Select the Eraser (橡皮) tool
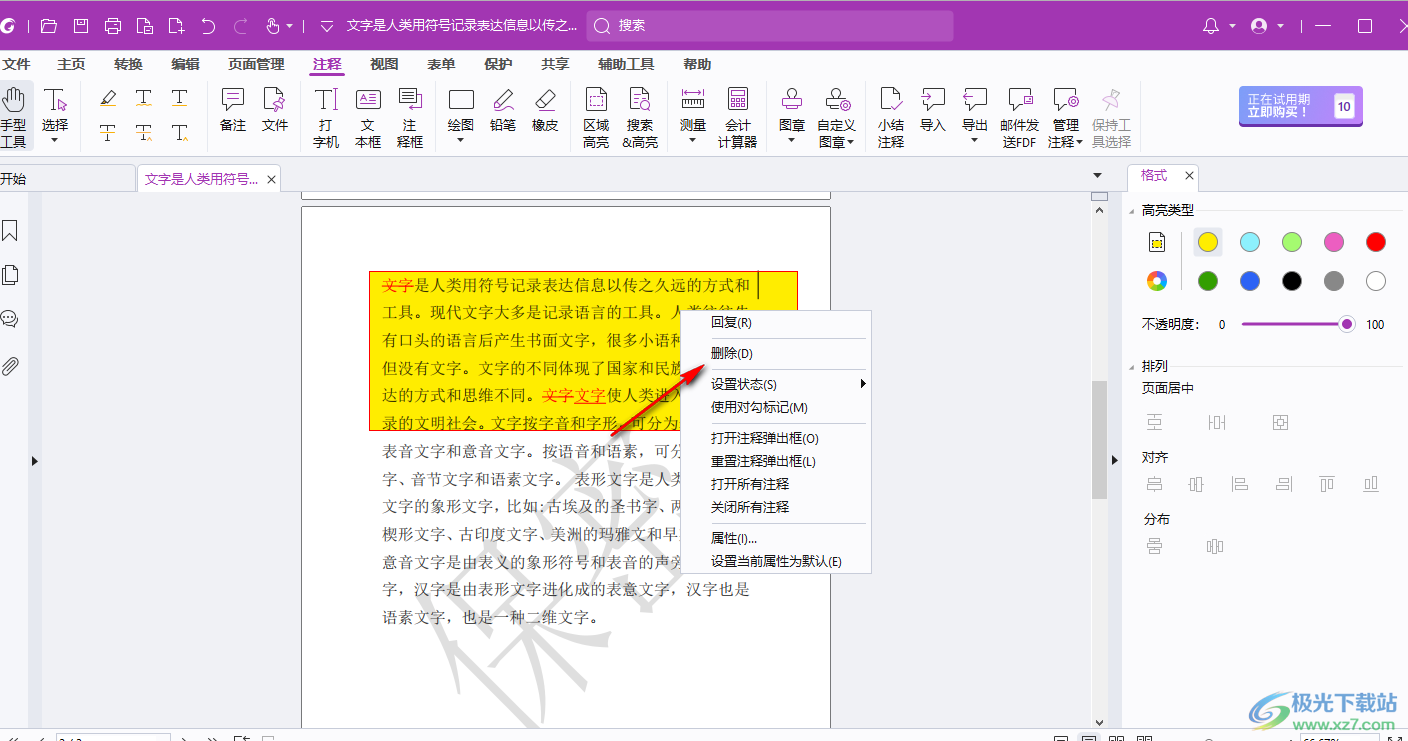The height and width of the screenshot is (741, 1408). [545, 111]
